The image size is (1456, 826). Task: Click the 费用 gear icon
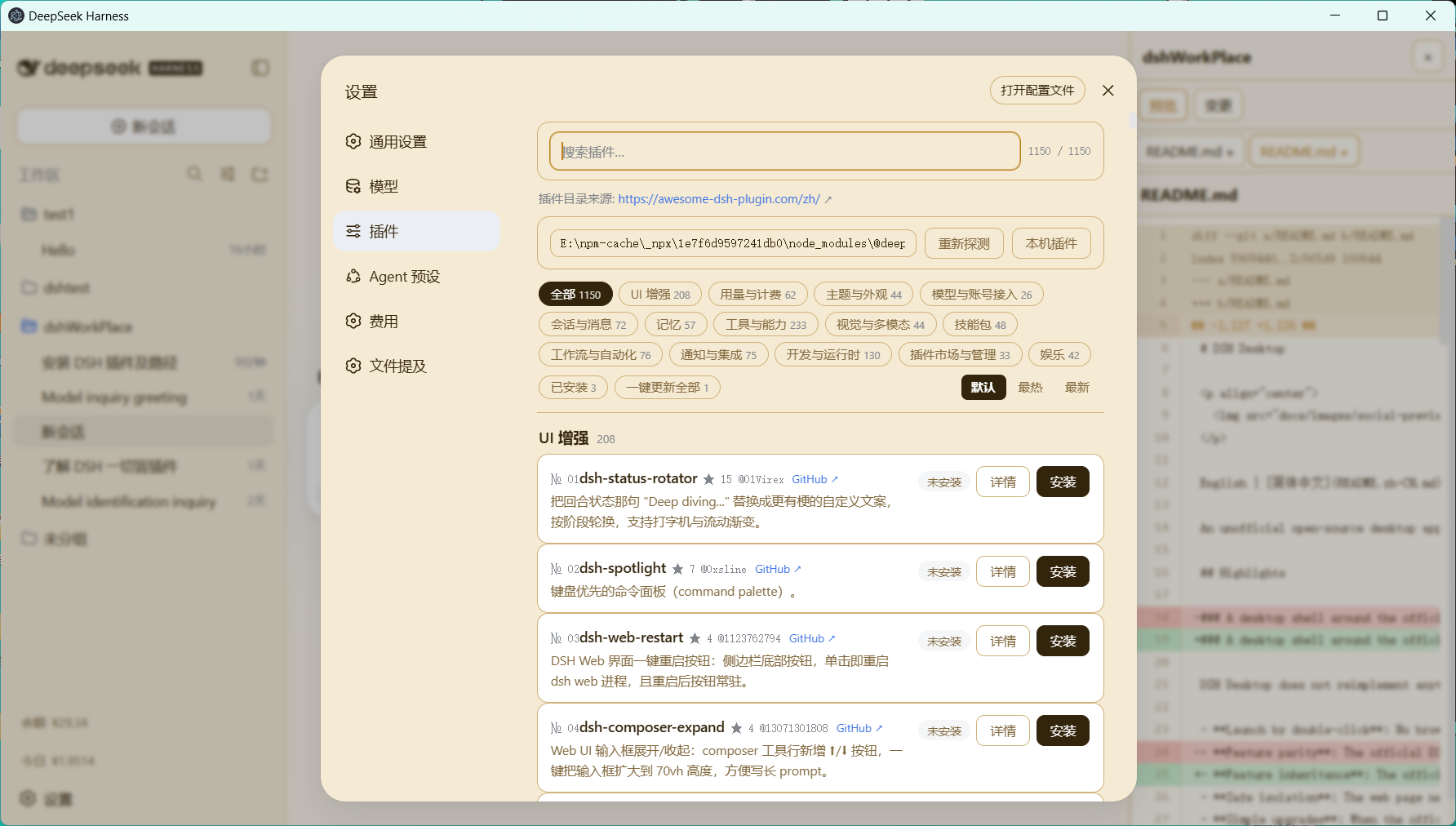353,321
